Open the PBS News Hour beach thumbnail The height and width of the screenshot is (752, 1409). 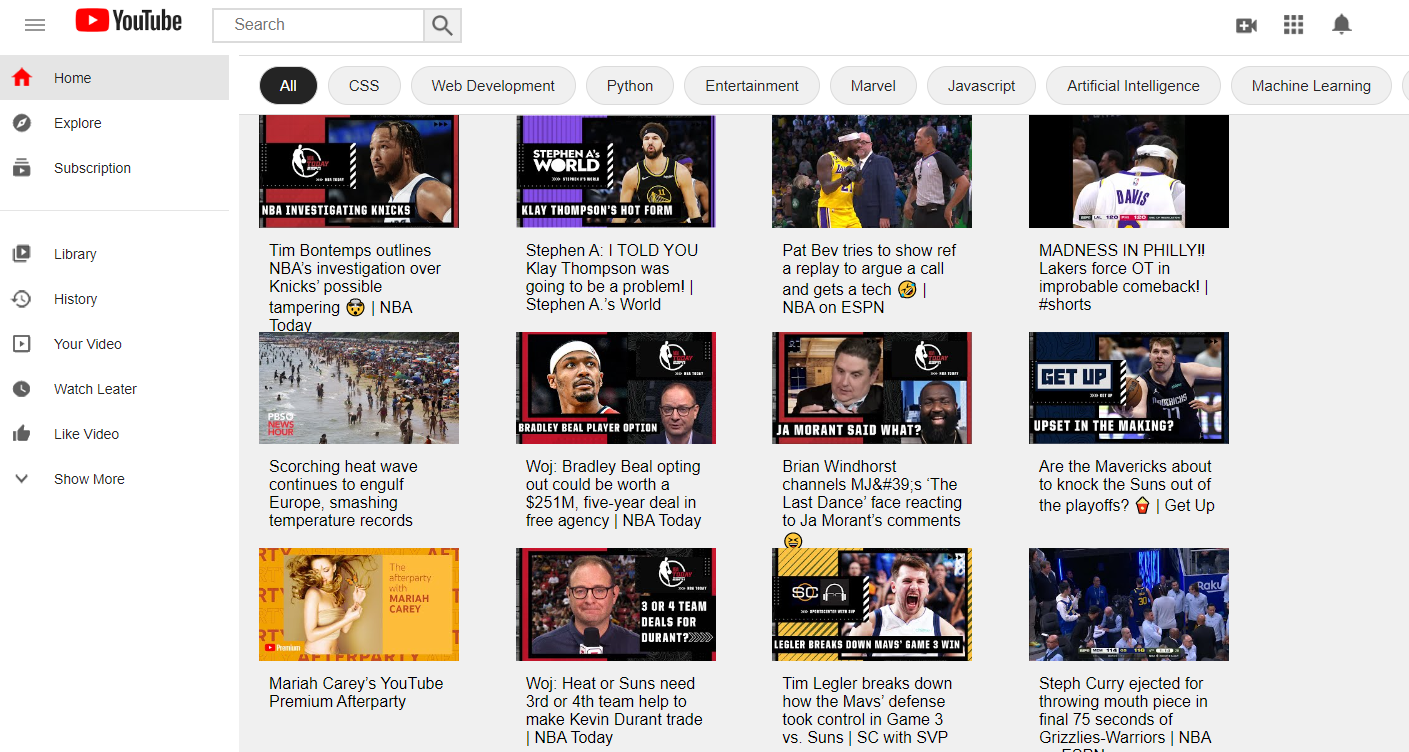(x=359, y=388)
